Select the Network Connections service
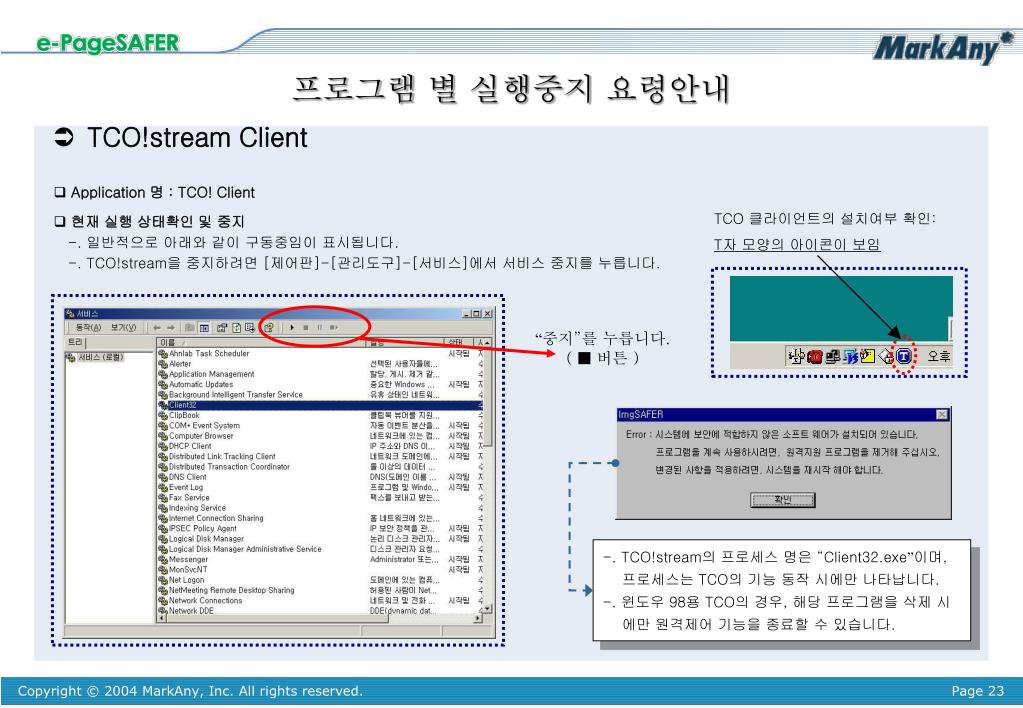Viewport: 1023px width, 708px height. [x=320, y=600]
